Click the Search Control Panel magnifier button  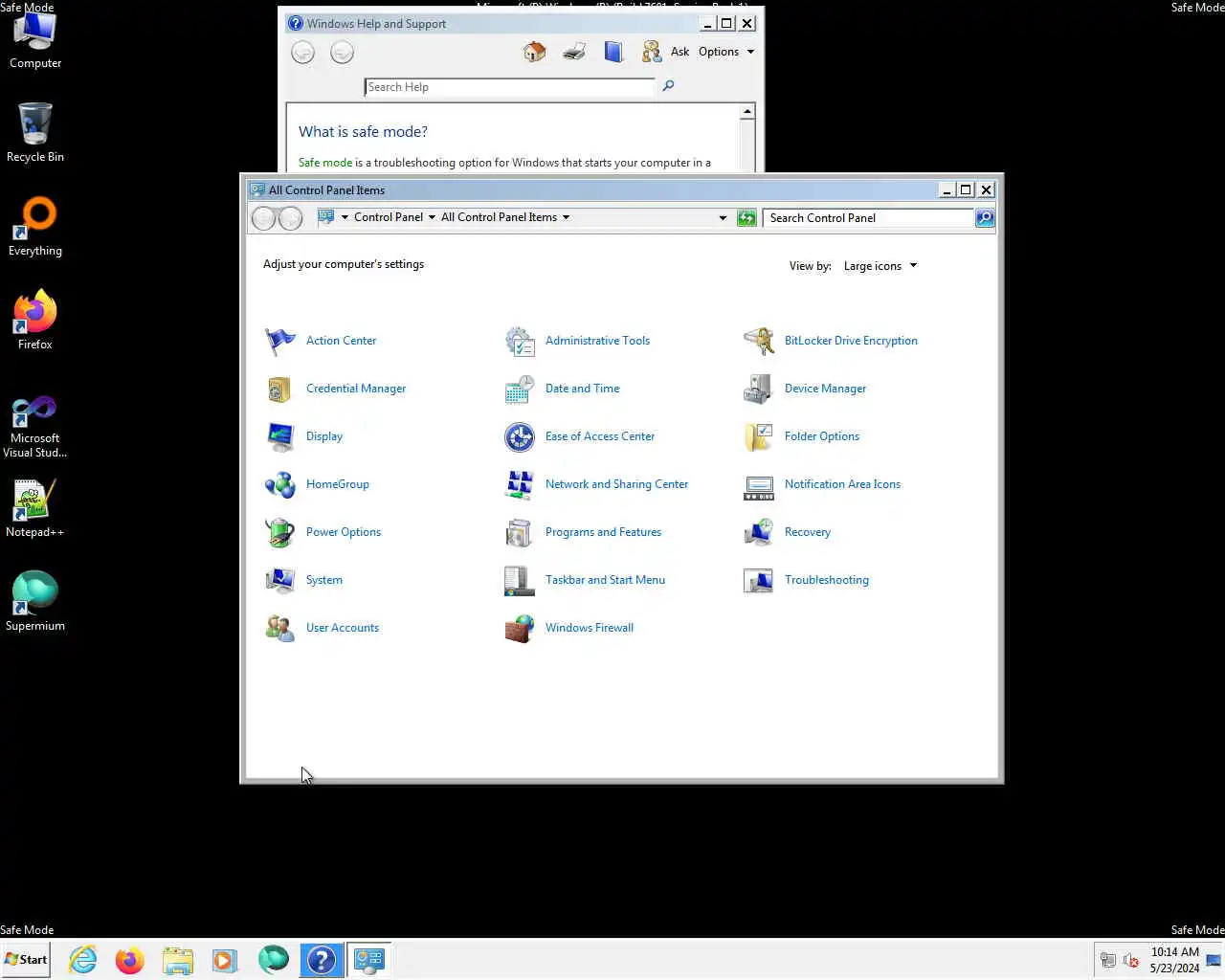pos(985,218)
